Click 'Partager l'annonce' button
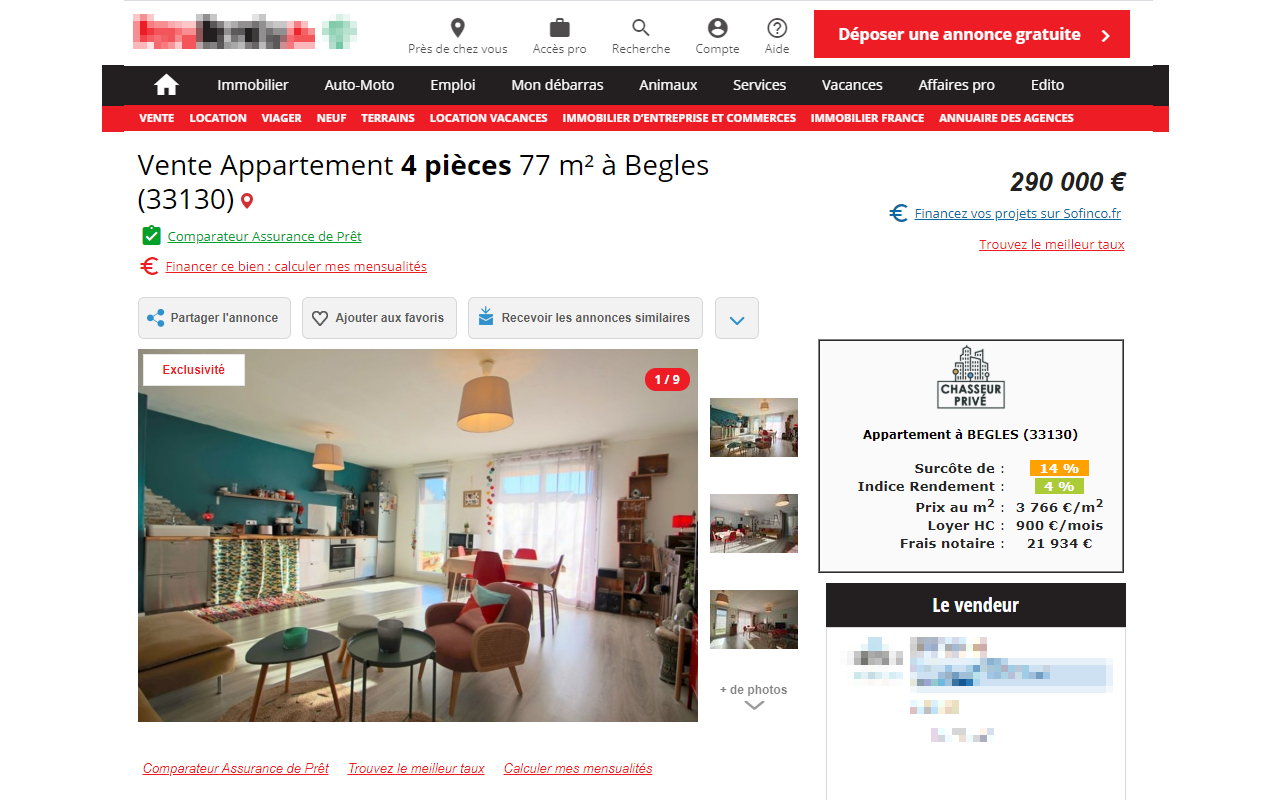The image size is (1280, 800). (x=214, y=318)
